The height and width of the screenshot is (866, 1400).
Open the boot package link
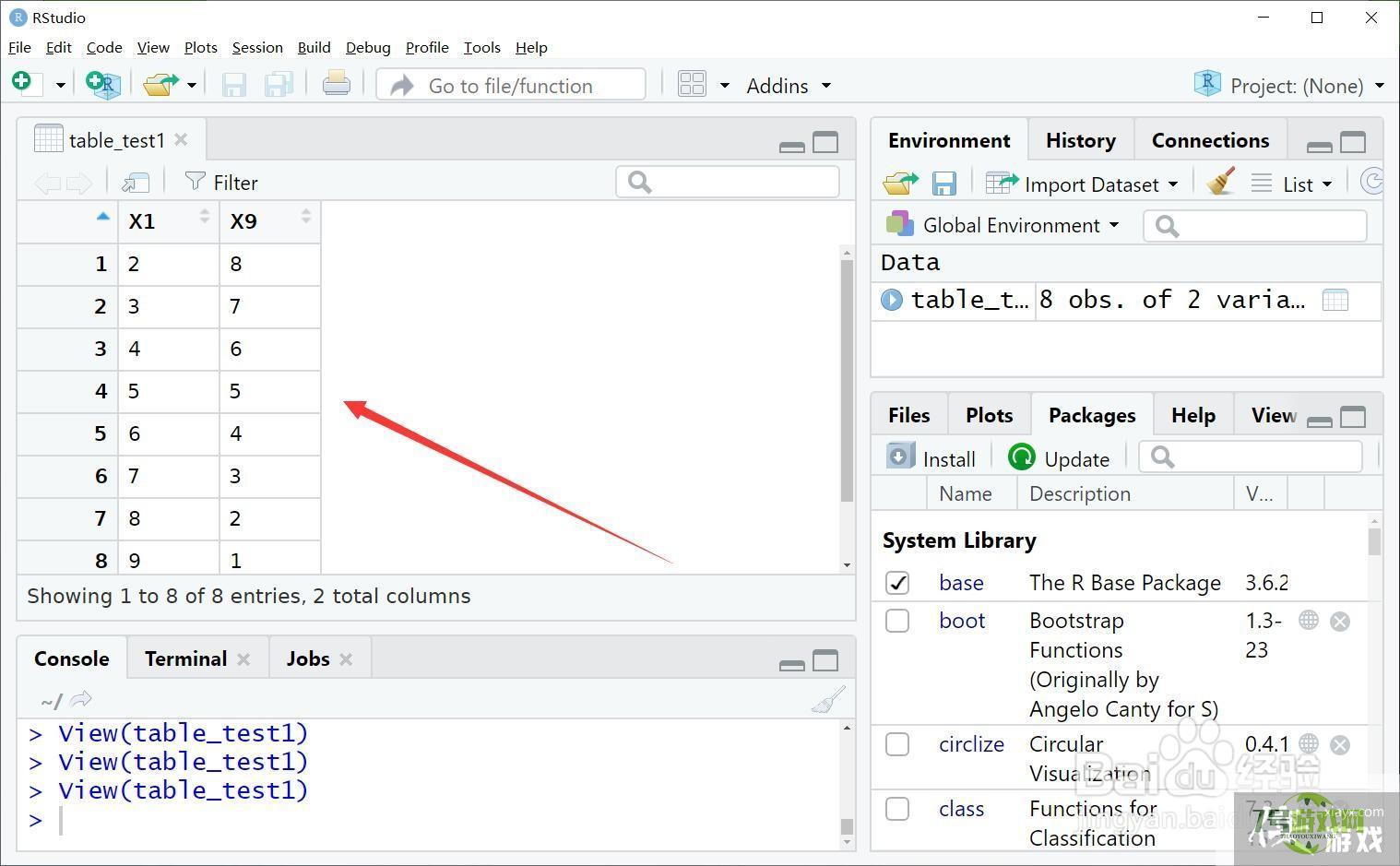point(962,621)
